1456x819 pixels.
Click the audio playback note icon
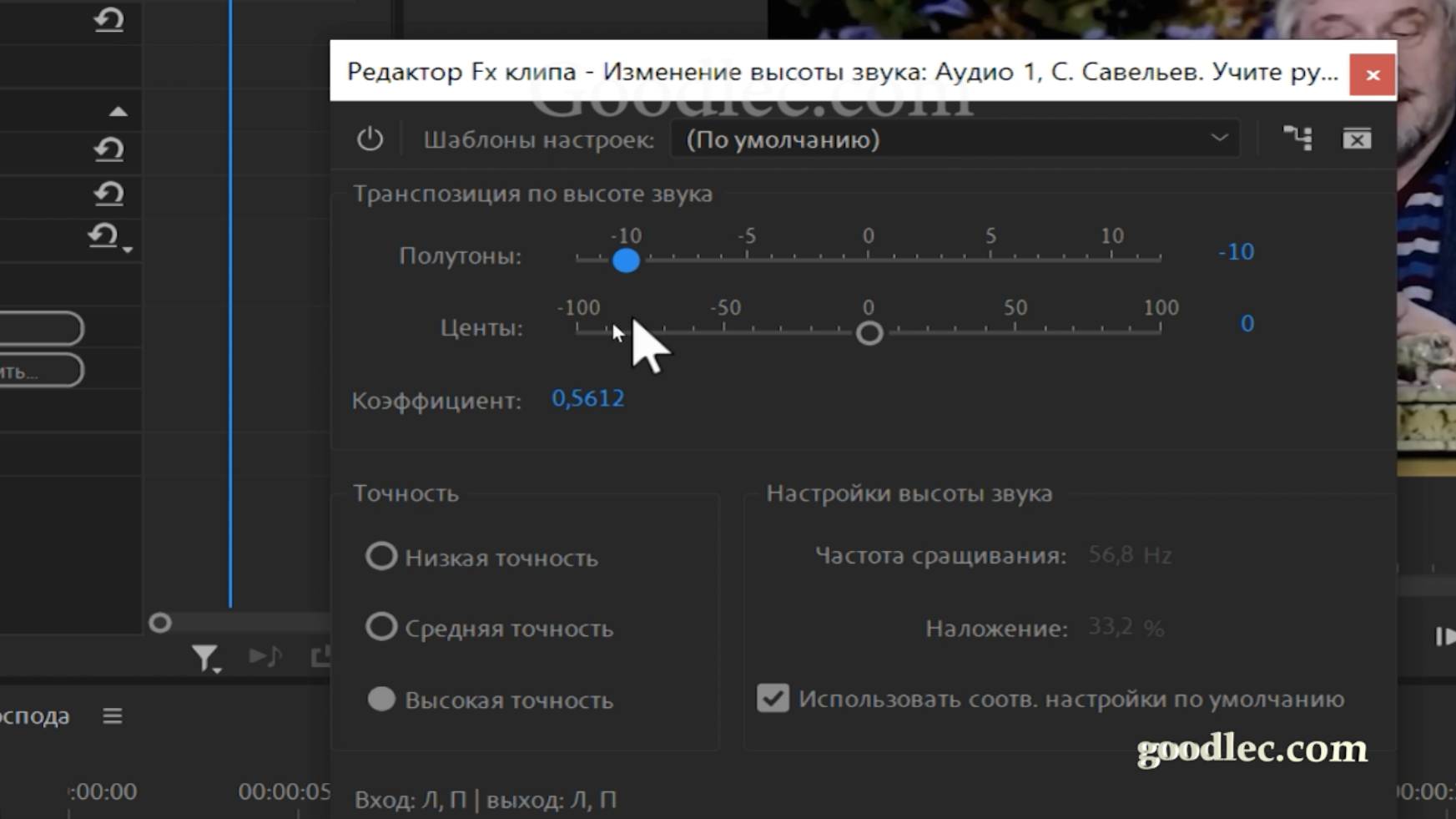pyautogui.click(x=265, y=657)
